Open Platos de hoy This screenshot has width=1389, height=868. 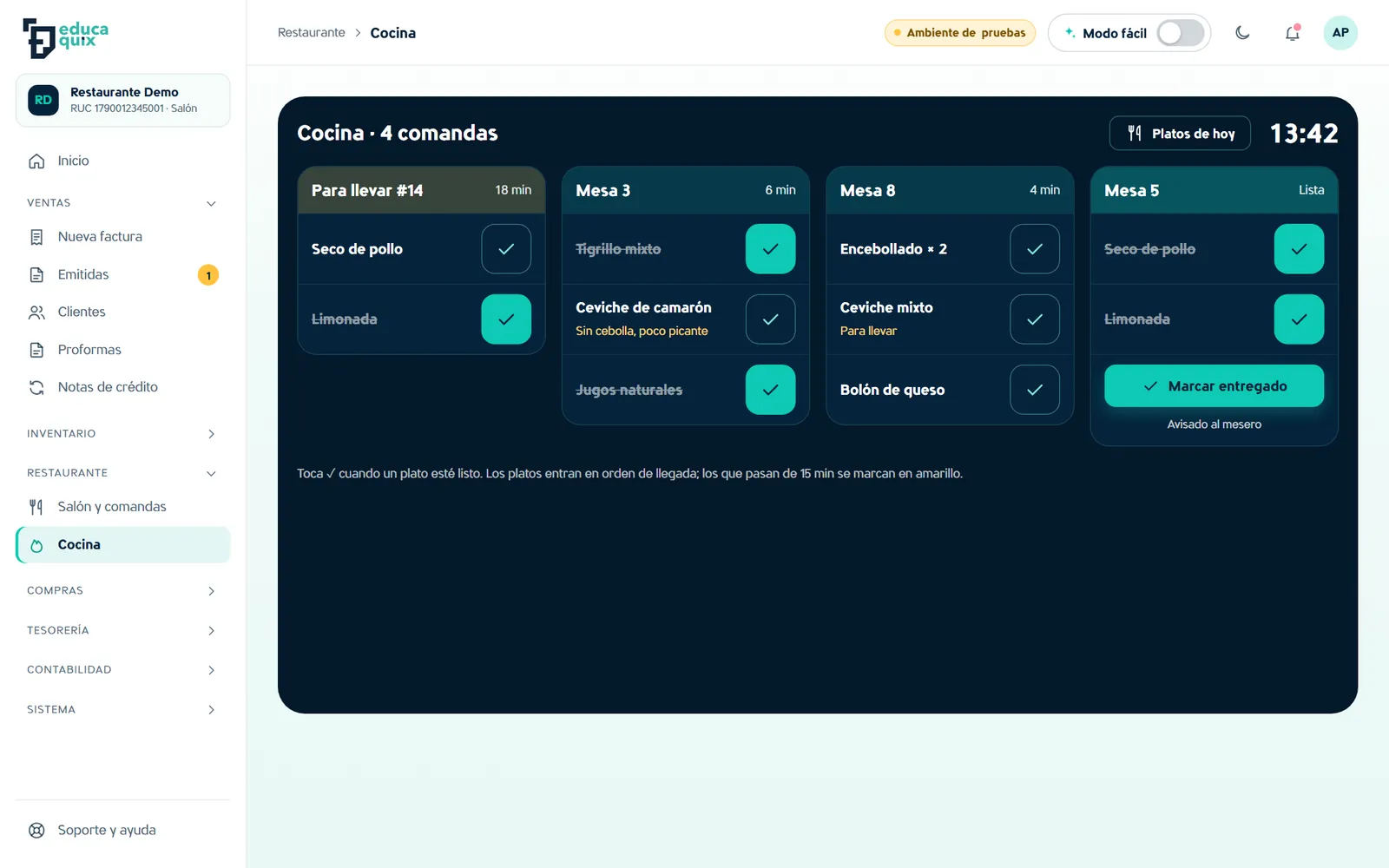1180,134
